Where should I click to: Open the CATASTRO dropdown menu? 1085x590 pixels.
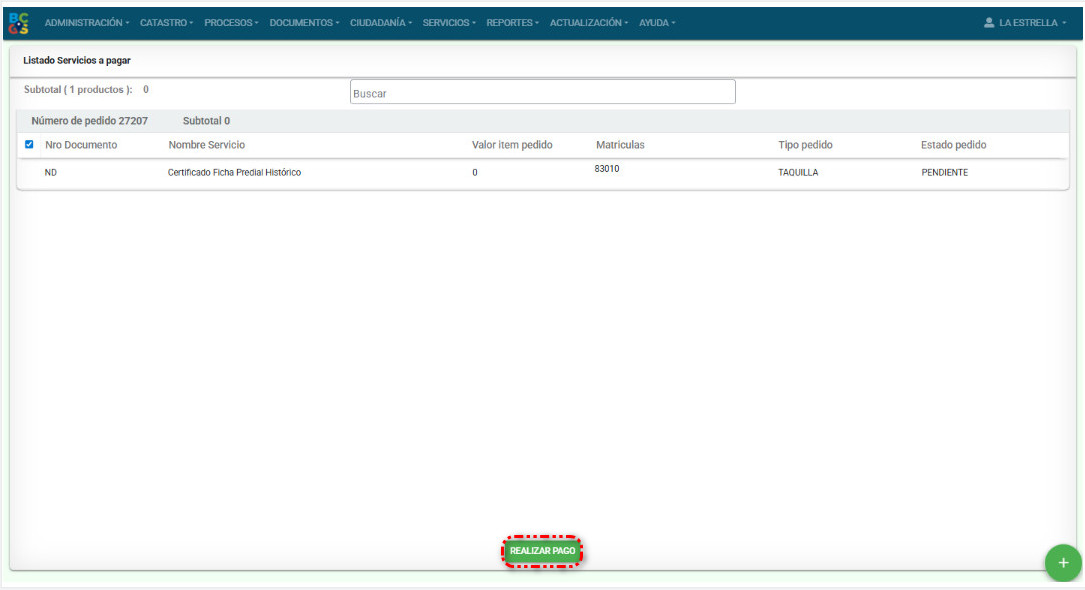tap(166, 23)
